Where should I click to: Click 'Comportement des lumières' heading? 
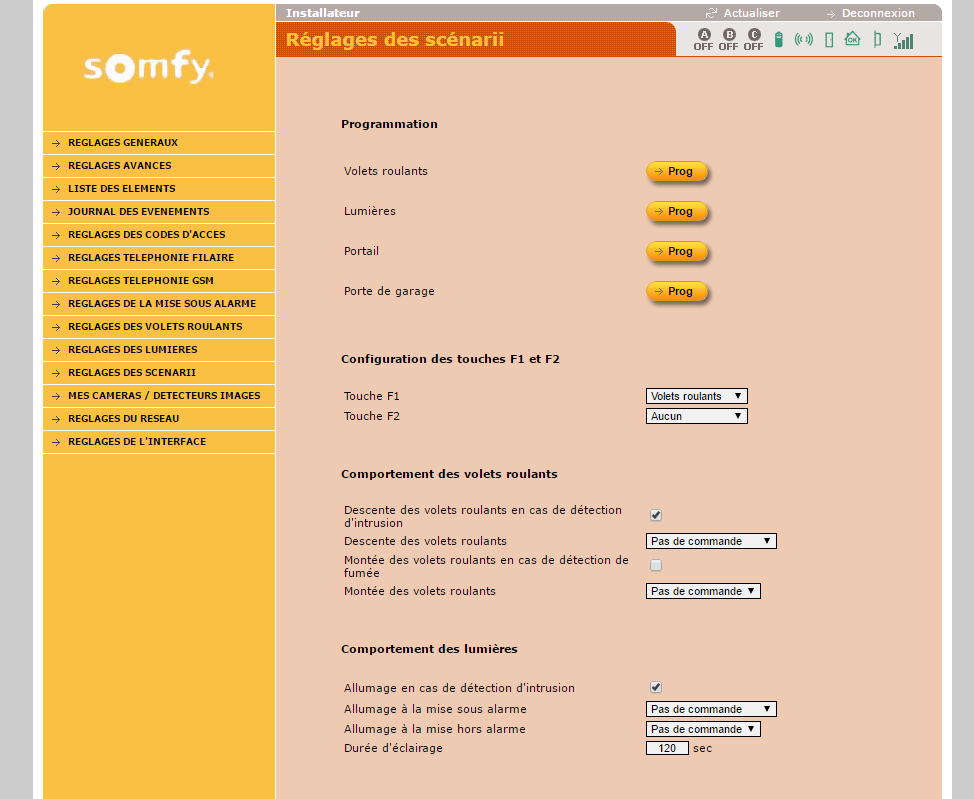429,649
